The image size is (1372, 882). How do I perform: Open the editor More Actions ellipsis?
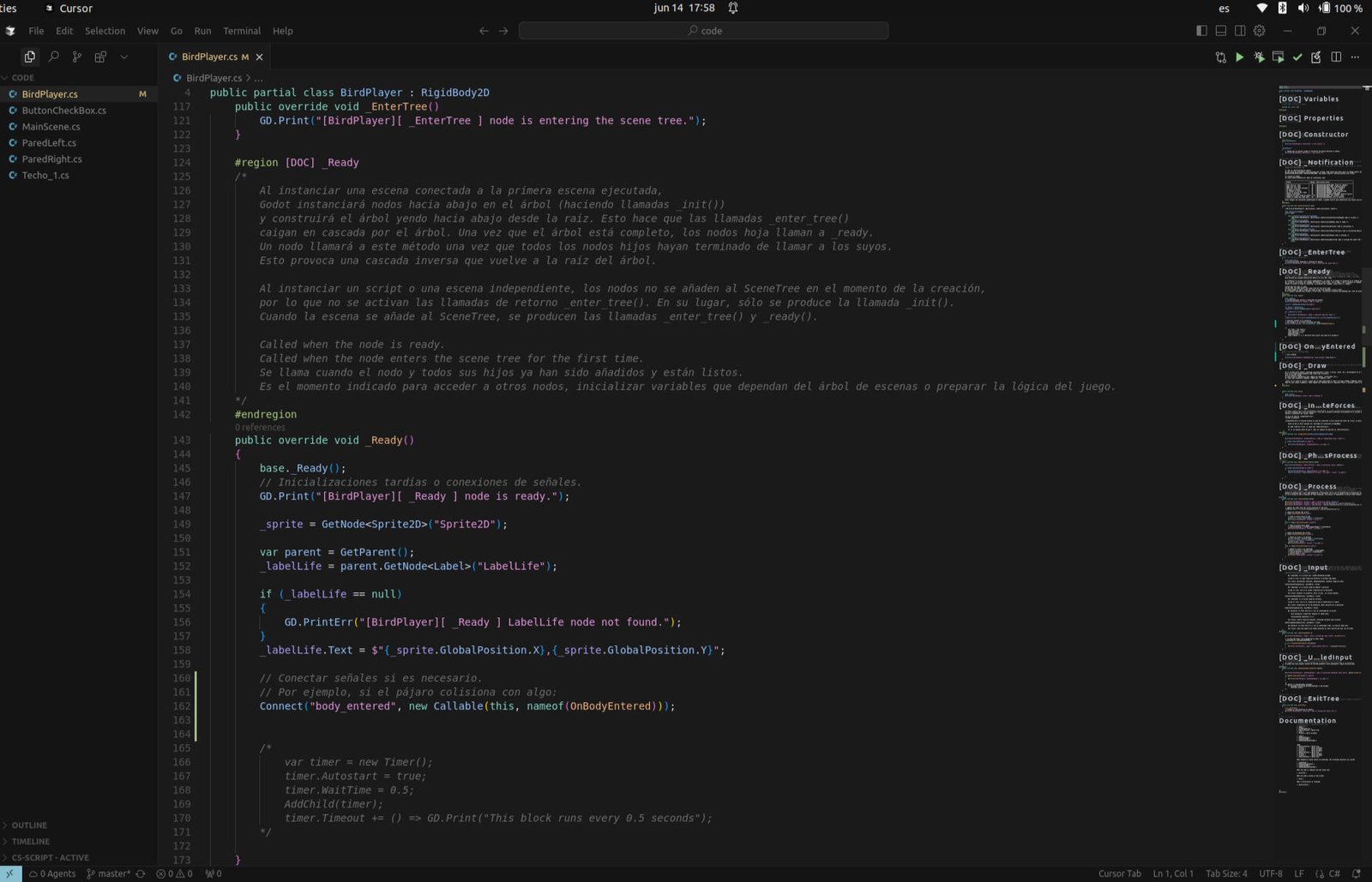1355,57
